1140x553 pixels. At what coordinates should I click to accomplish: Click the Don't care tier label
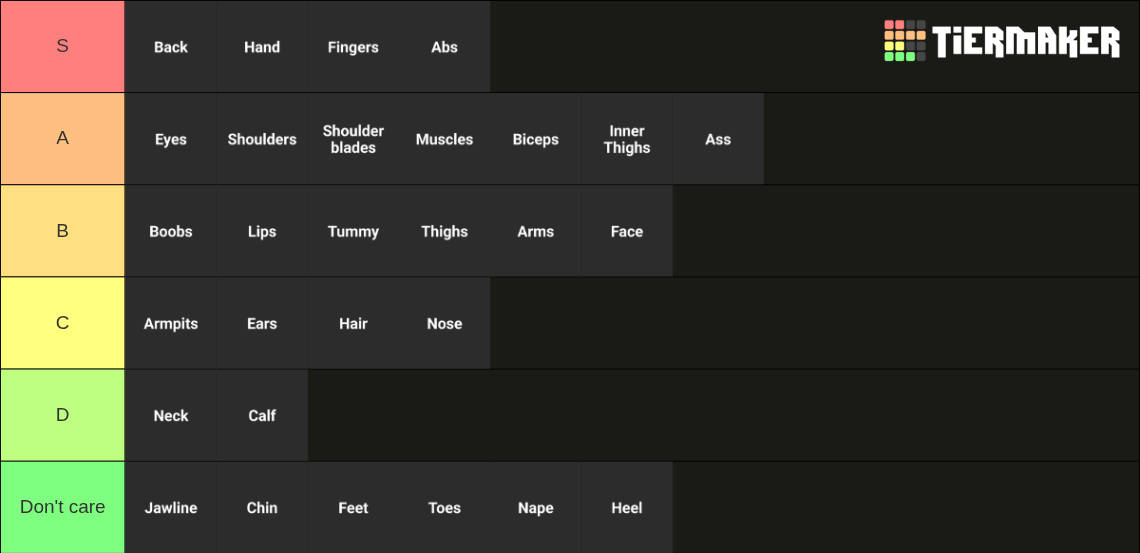point(63,507)
